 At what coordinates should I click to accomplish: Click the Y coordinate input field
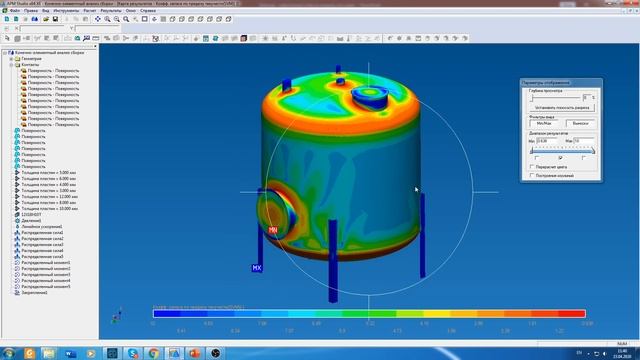pyautogui.click(x=98, y=29)
